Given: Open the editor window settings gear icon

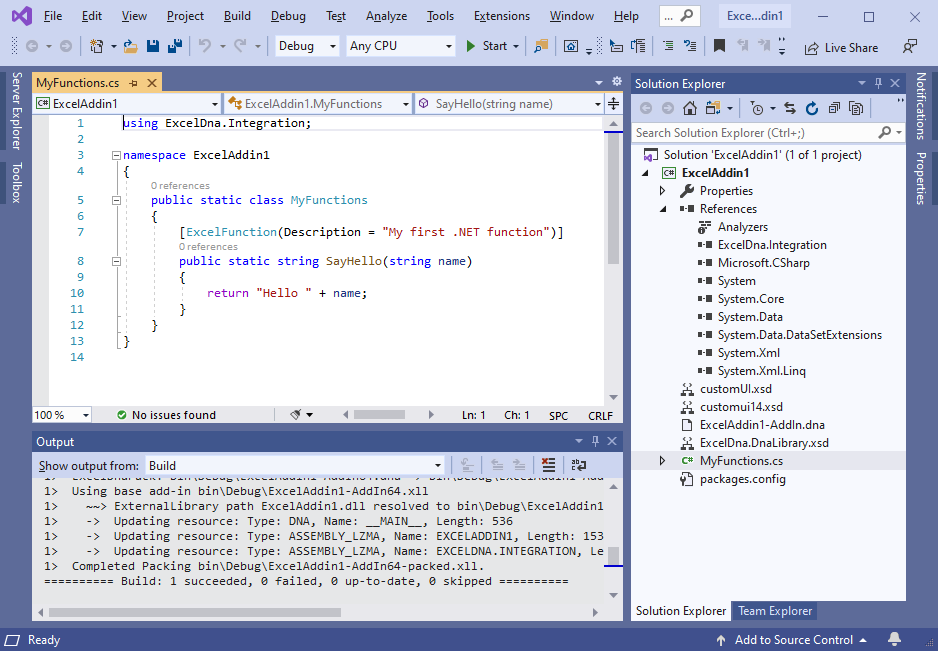Looking at the screenshot, I should point(617,82).
